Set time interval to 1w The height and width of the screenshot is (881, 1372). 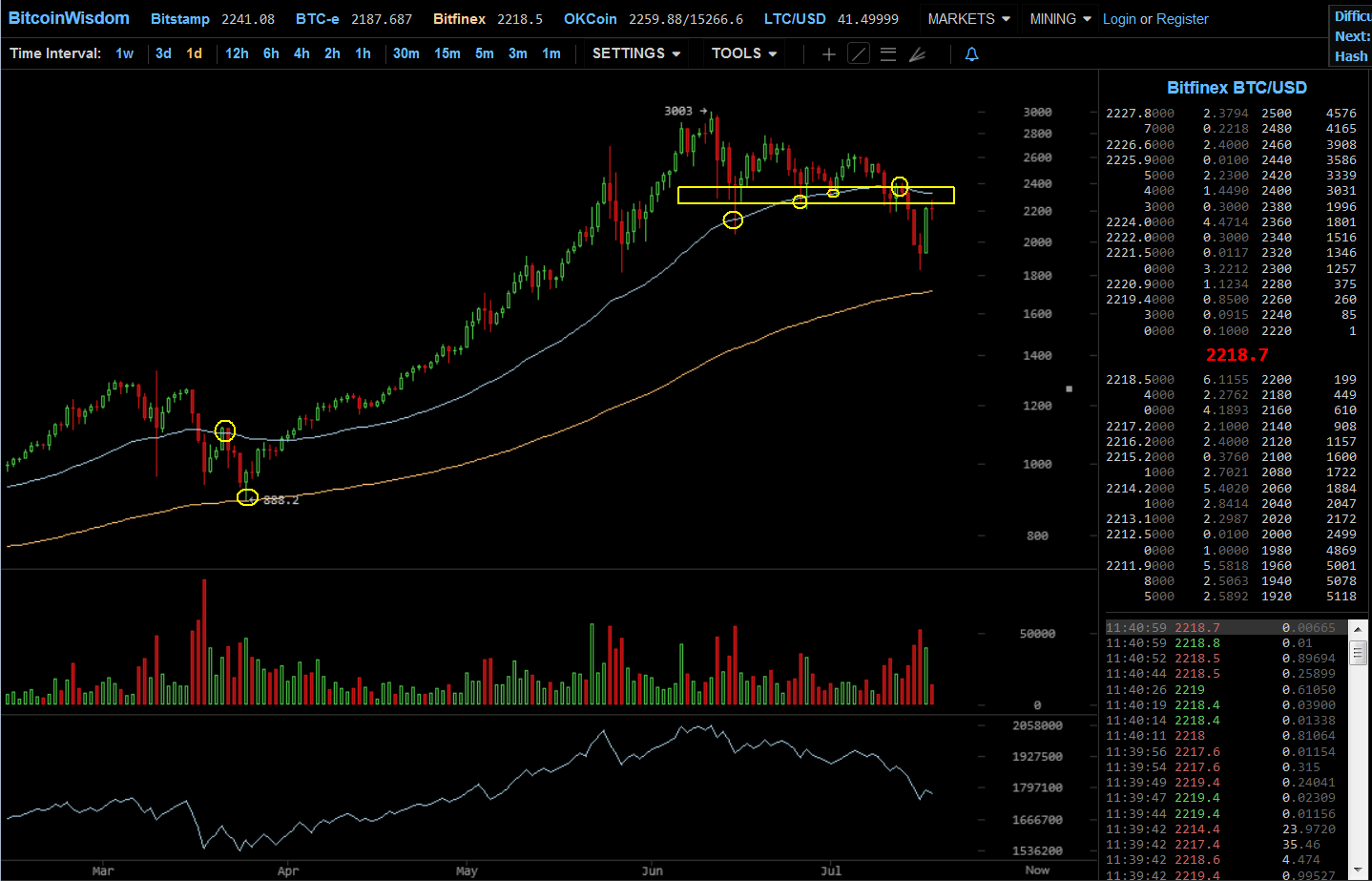click(125, 53)
